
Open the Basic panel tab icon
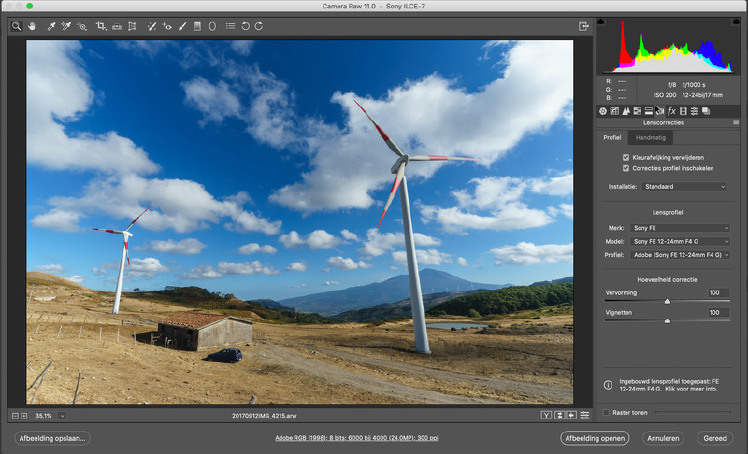click(x=603, y=111)
